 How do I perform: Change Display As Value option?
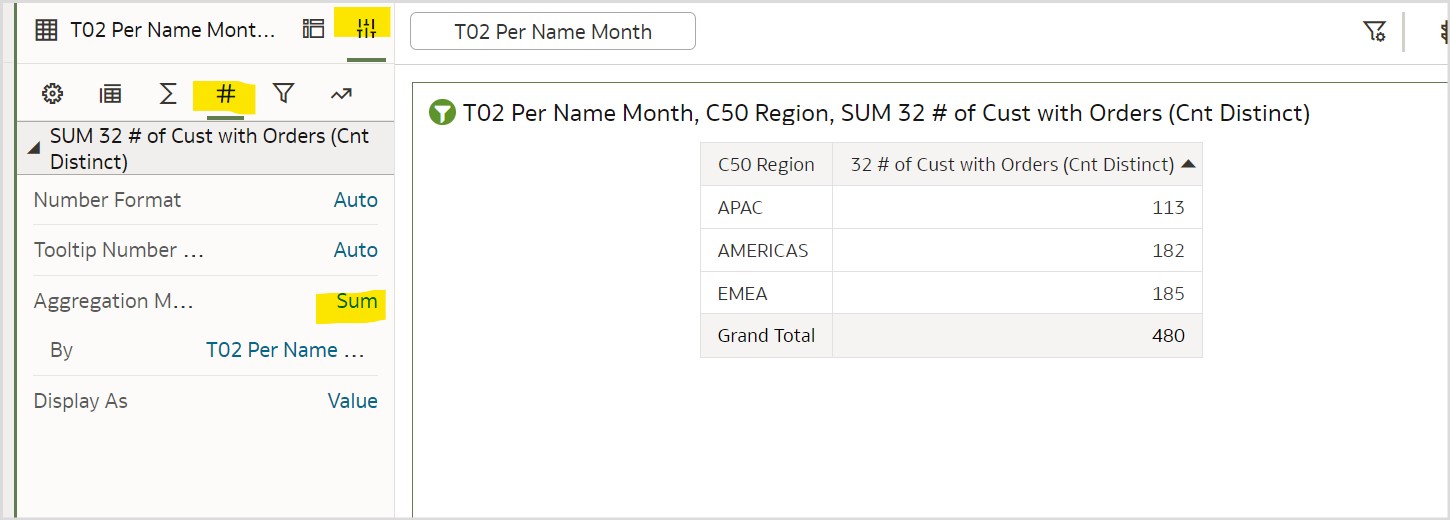point(352,401)
